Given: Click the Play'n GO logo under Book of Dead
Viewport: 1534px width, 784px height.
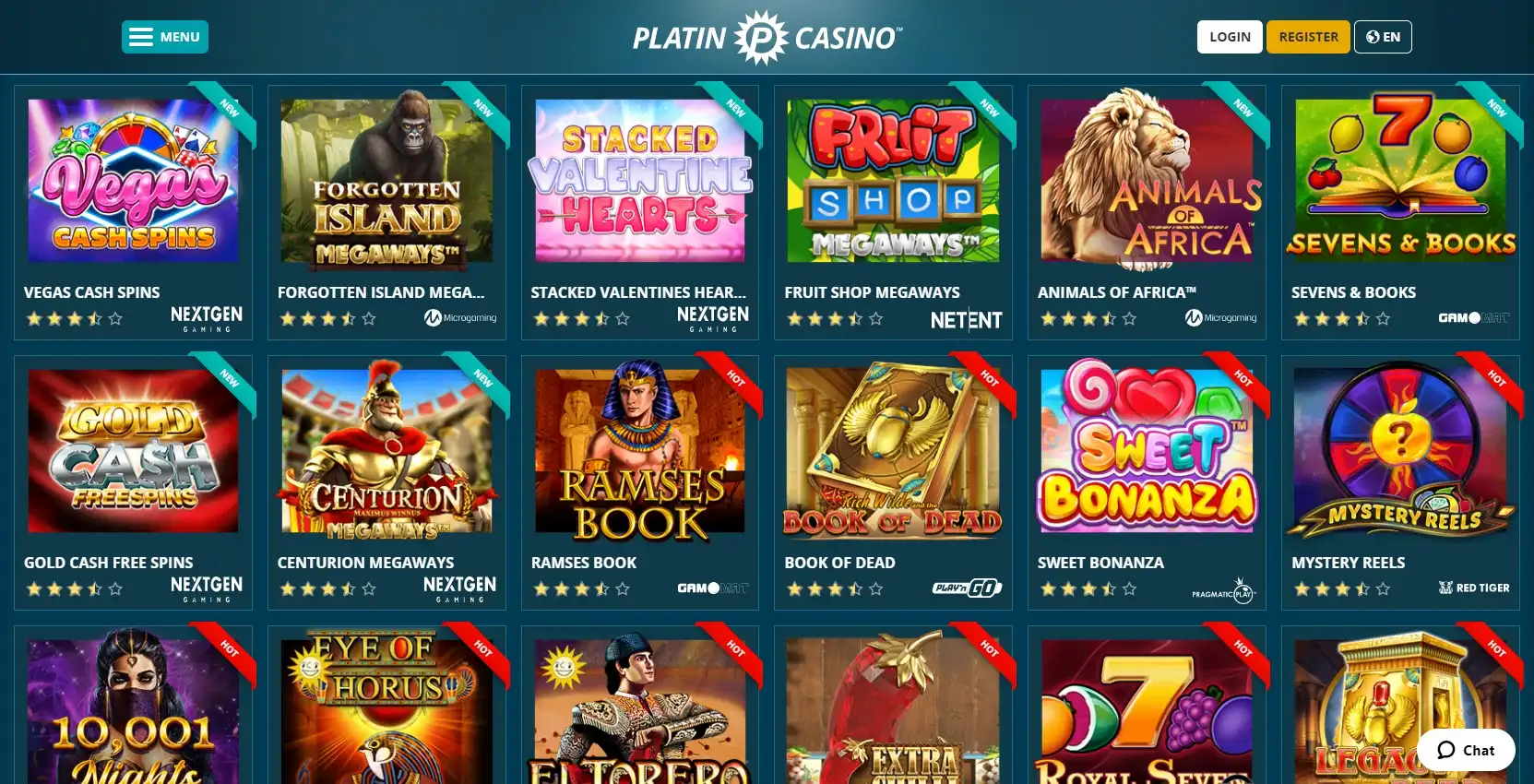Looking at the screenshot, I should point(967,588).
